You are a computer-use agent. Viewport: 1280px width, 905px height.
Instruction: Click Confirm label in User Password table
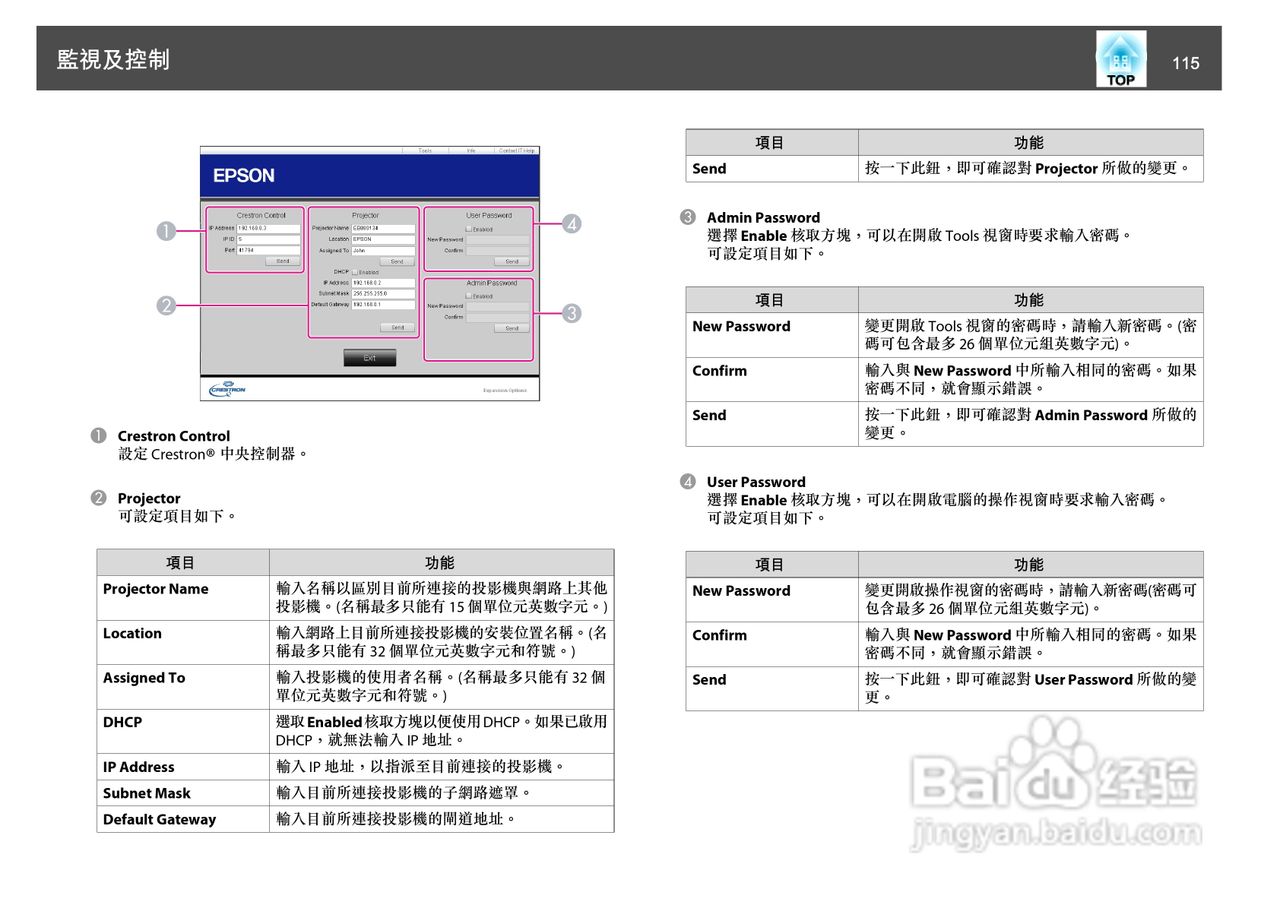coord(720,635)
